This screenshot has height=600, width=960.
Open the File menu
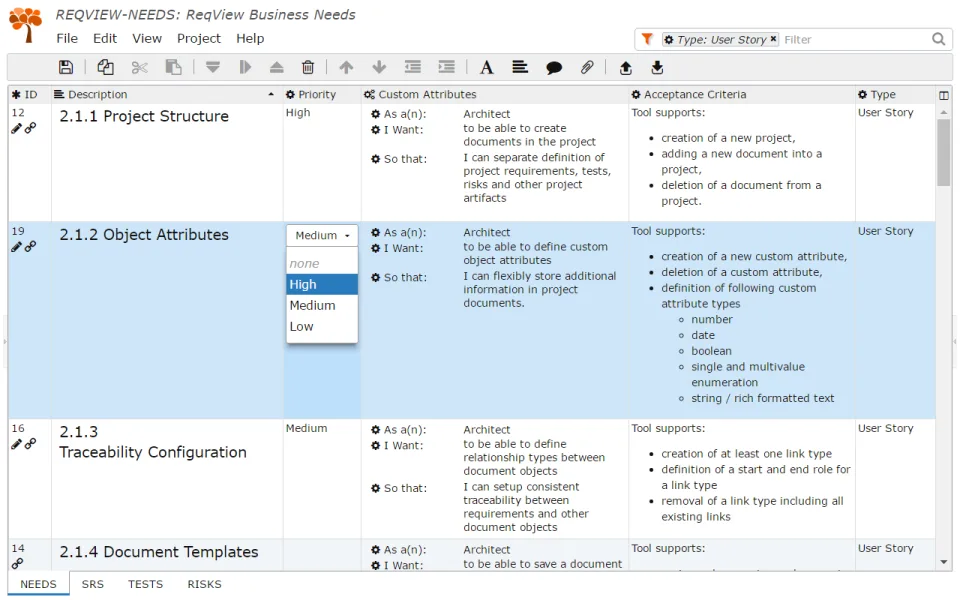tap(67, 39)
